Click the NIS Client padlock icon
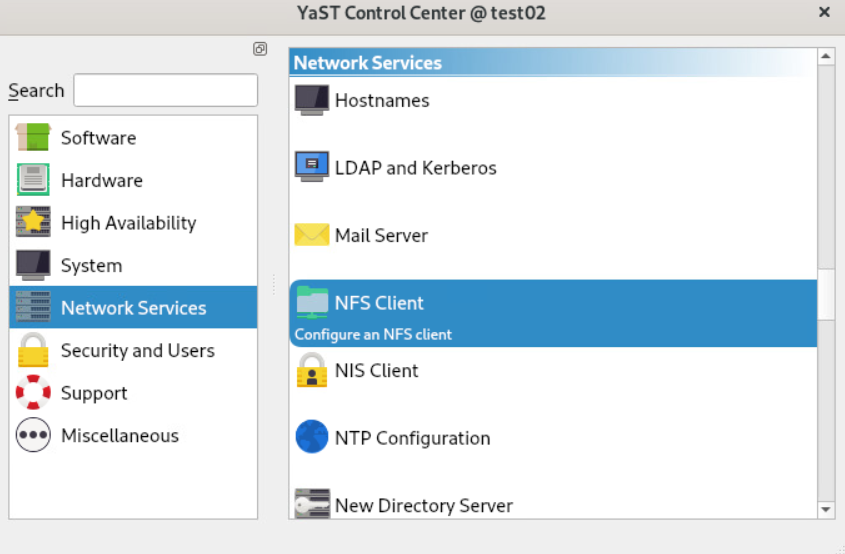The width and height of the screenshot is (845, 554). 312,370
